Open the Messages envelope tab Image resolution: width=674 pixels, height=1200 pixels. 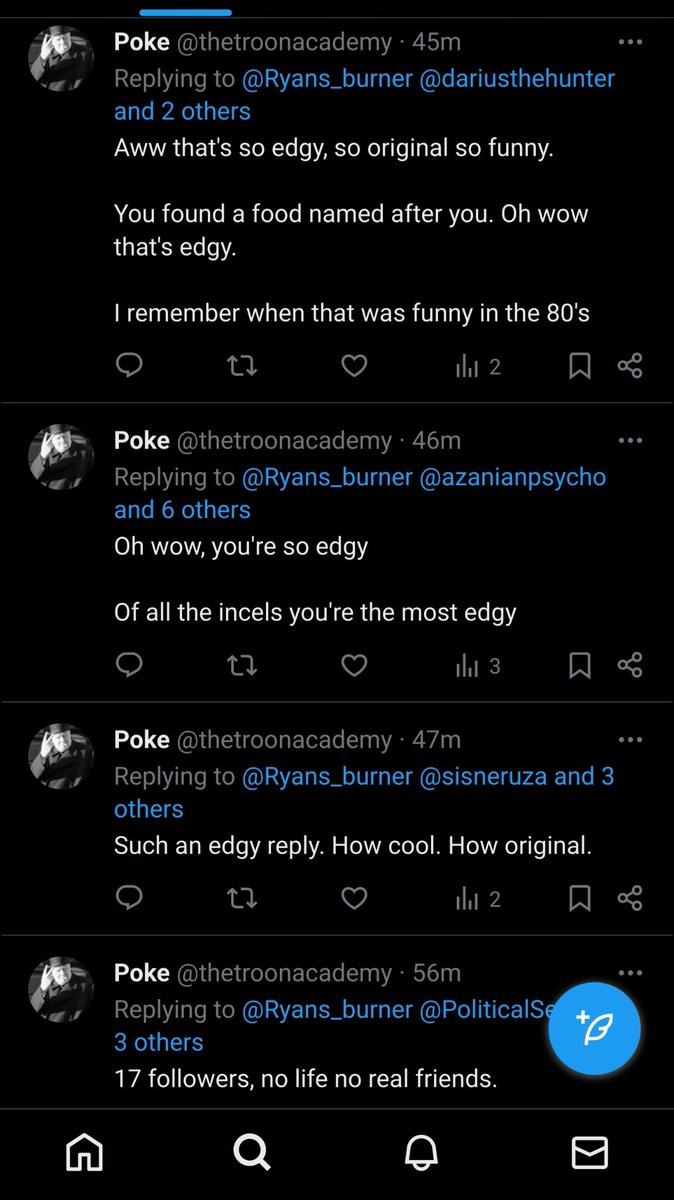(x=590, y=1153)
